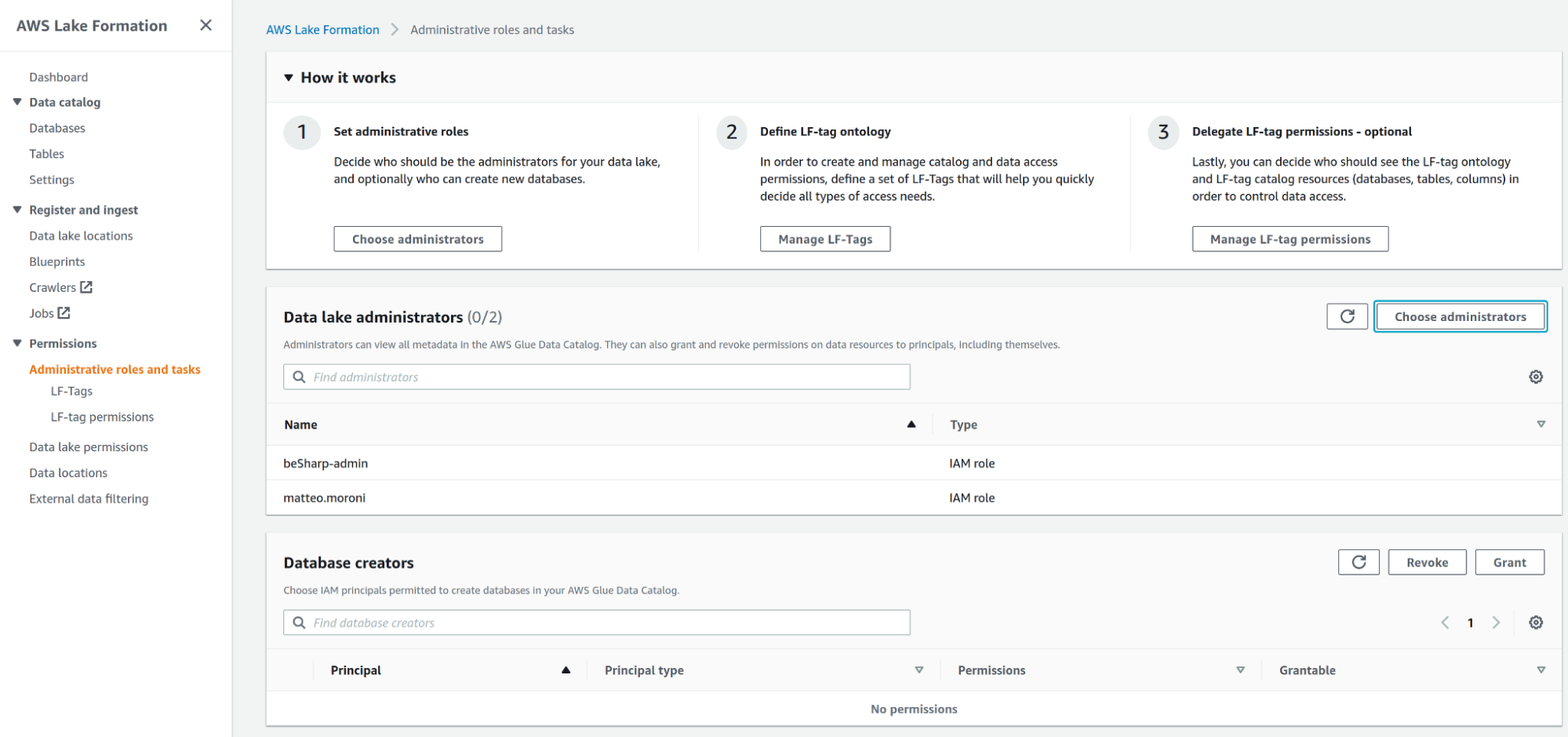
Task: Focus the Find administrators search field
Action: tap(596, 377)
